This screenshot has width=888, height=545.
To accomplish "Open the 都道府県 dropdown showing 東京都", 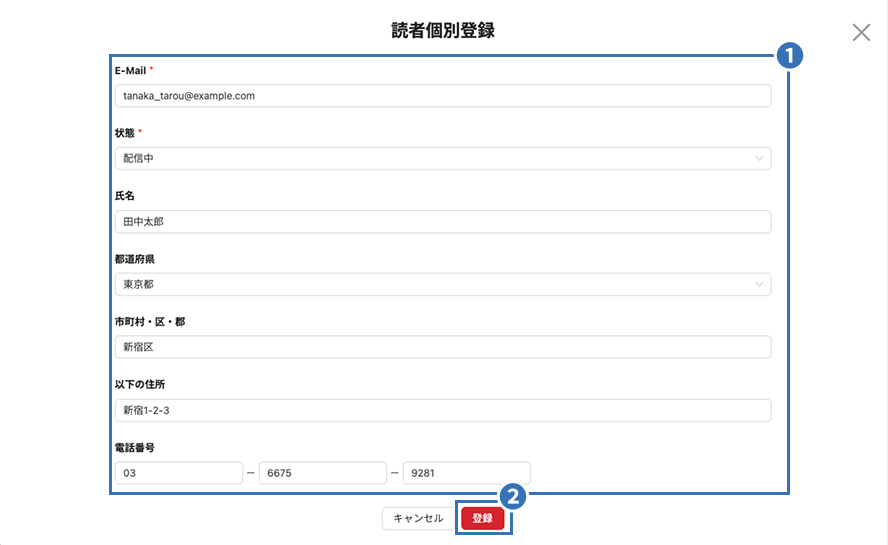I will click(442, 284).
